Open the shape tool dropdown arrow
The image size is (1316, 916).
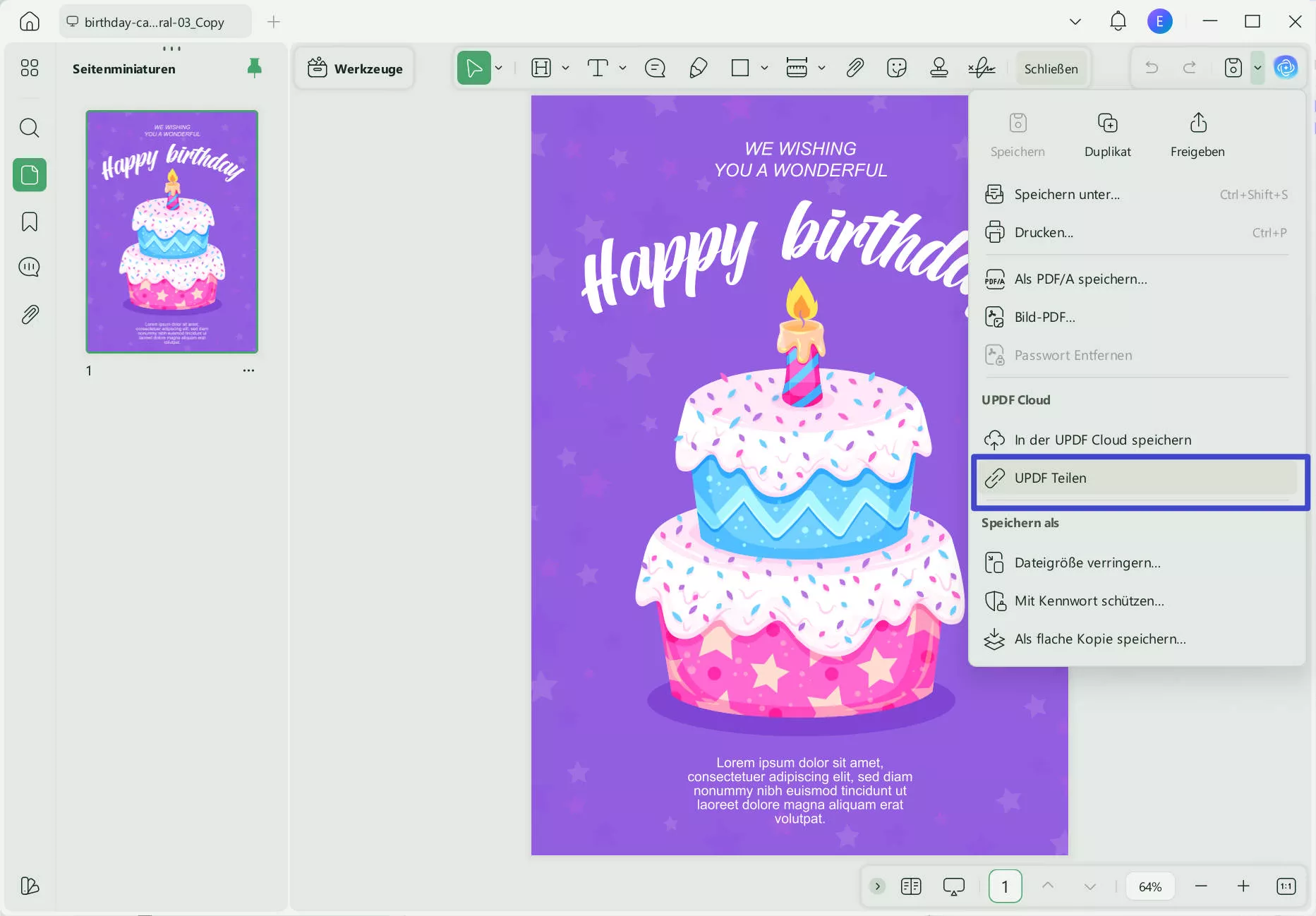coord(764,68)
